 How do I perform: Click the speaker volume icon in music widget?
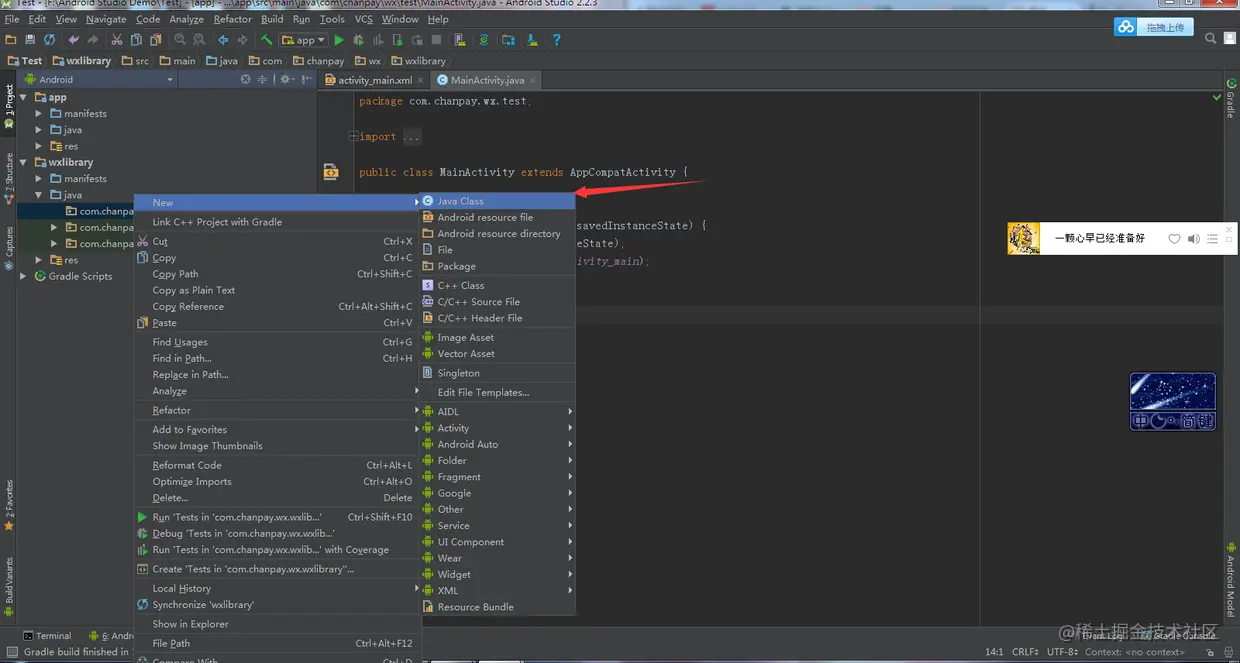(x=1193, y=239)
